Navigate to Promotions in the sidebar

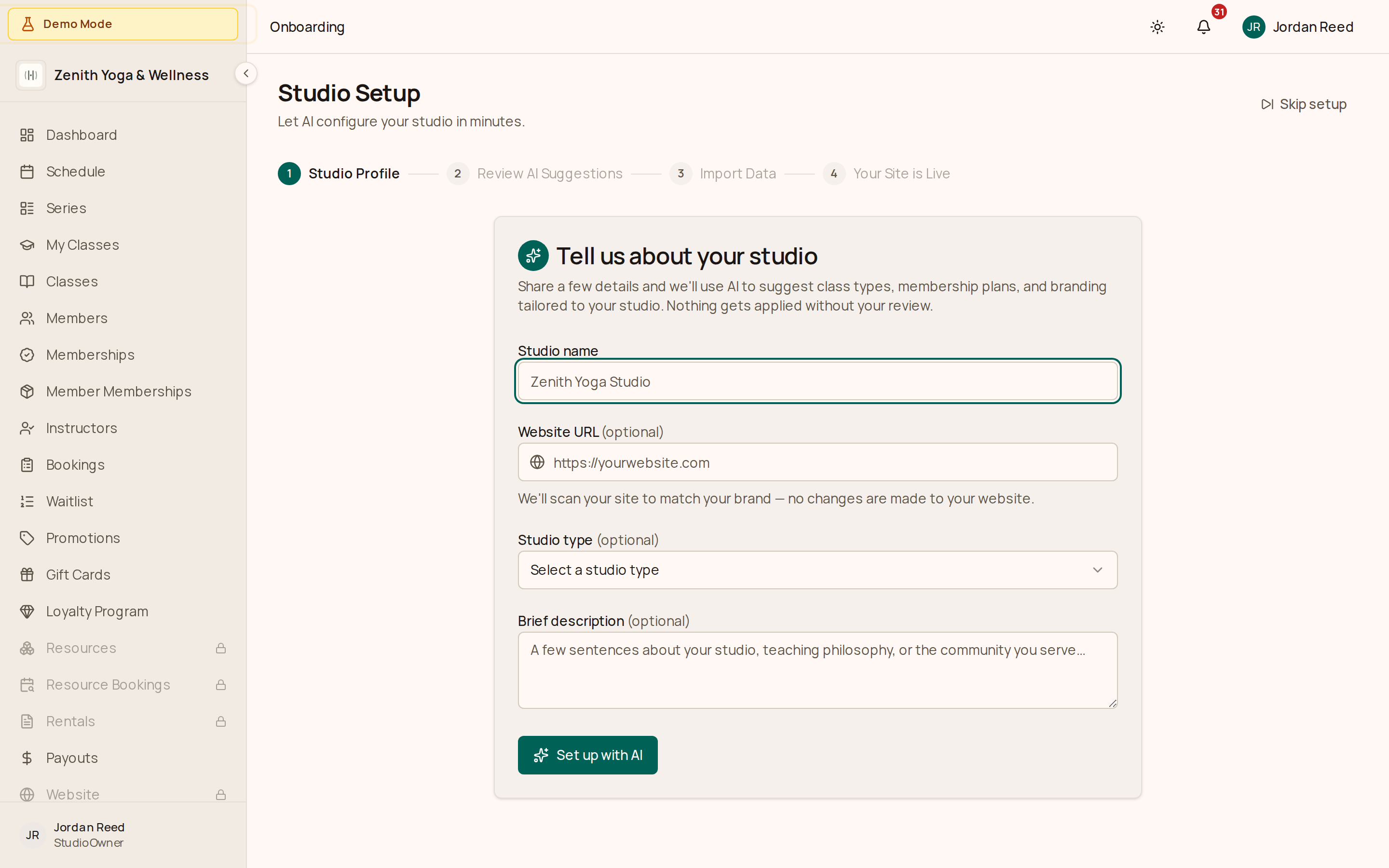[82, 538]
